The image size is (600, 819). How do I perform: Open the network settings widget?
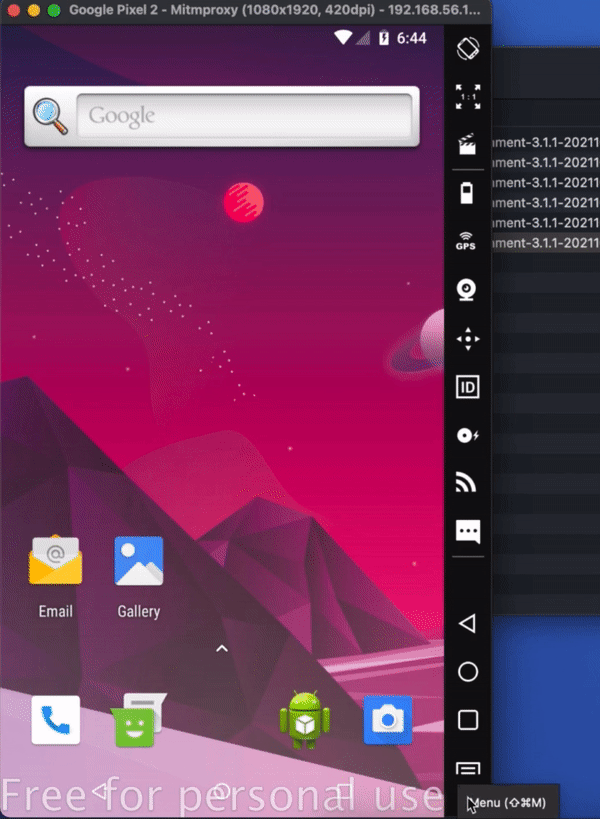(x=467, y=483)
